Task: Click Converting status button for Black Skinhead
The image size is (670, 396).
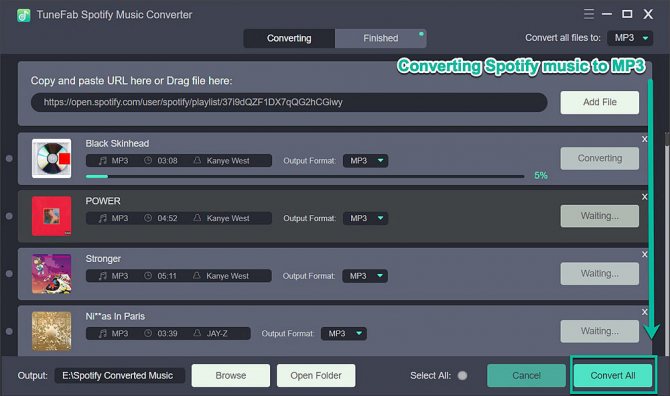Action: pos(599,158)
